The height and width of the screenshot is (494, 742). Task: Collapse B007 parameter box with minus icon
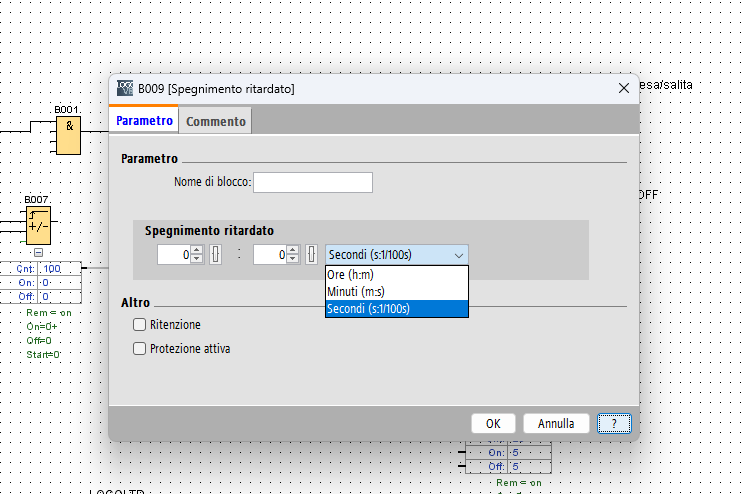click(x=38, y=253)
